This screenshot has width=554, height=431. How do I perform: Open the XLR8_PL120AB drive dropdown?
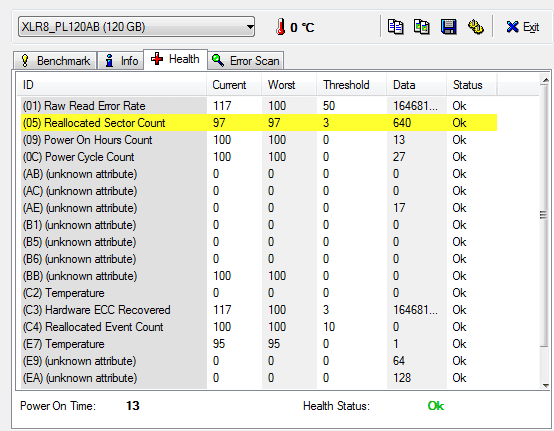click(136, 27)
